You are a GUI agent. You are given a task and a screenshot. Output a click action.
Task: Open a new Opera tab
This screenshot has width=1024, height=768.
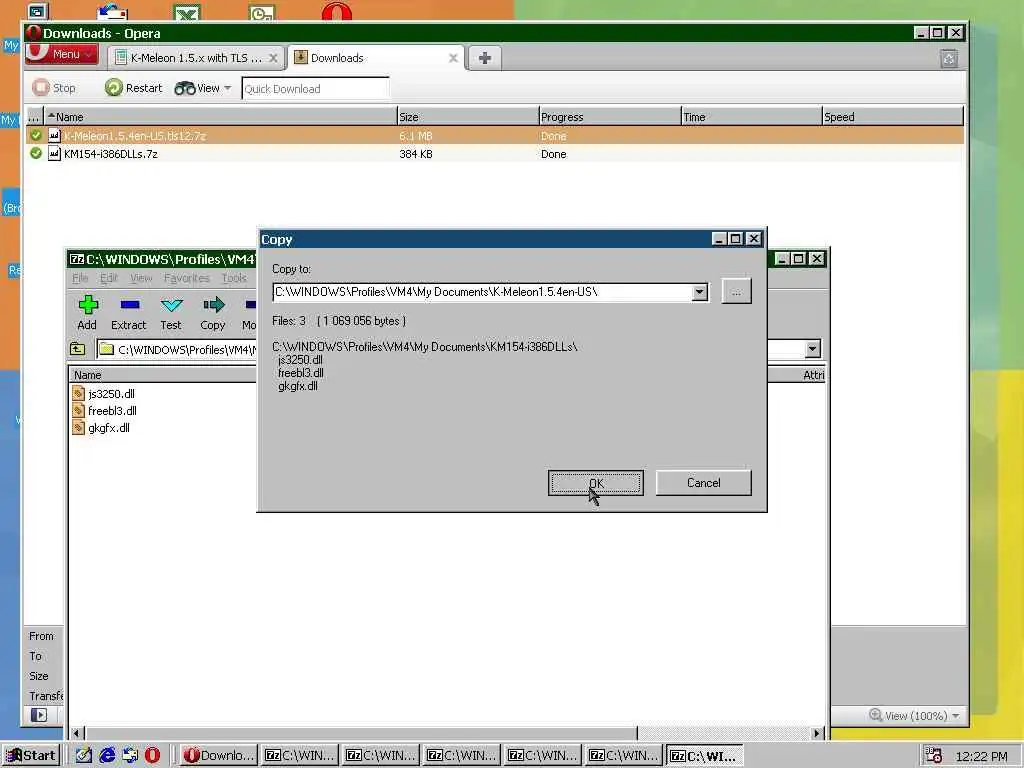pos(485,58)
